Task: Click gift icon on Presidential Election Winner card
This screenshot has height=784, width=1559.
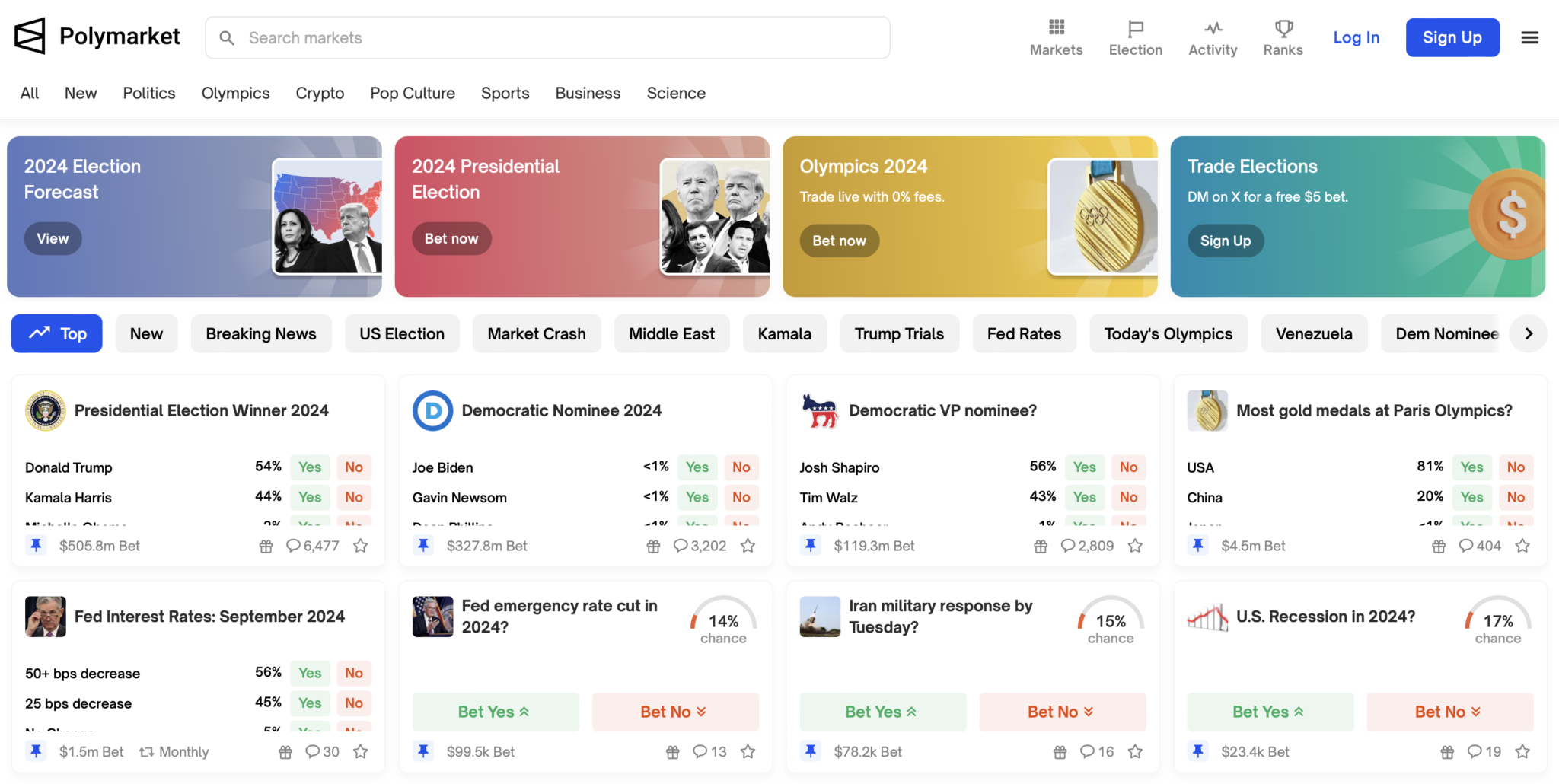Action: [x=266, y=546]
